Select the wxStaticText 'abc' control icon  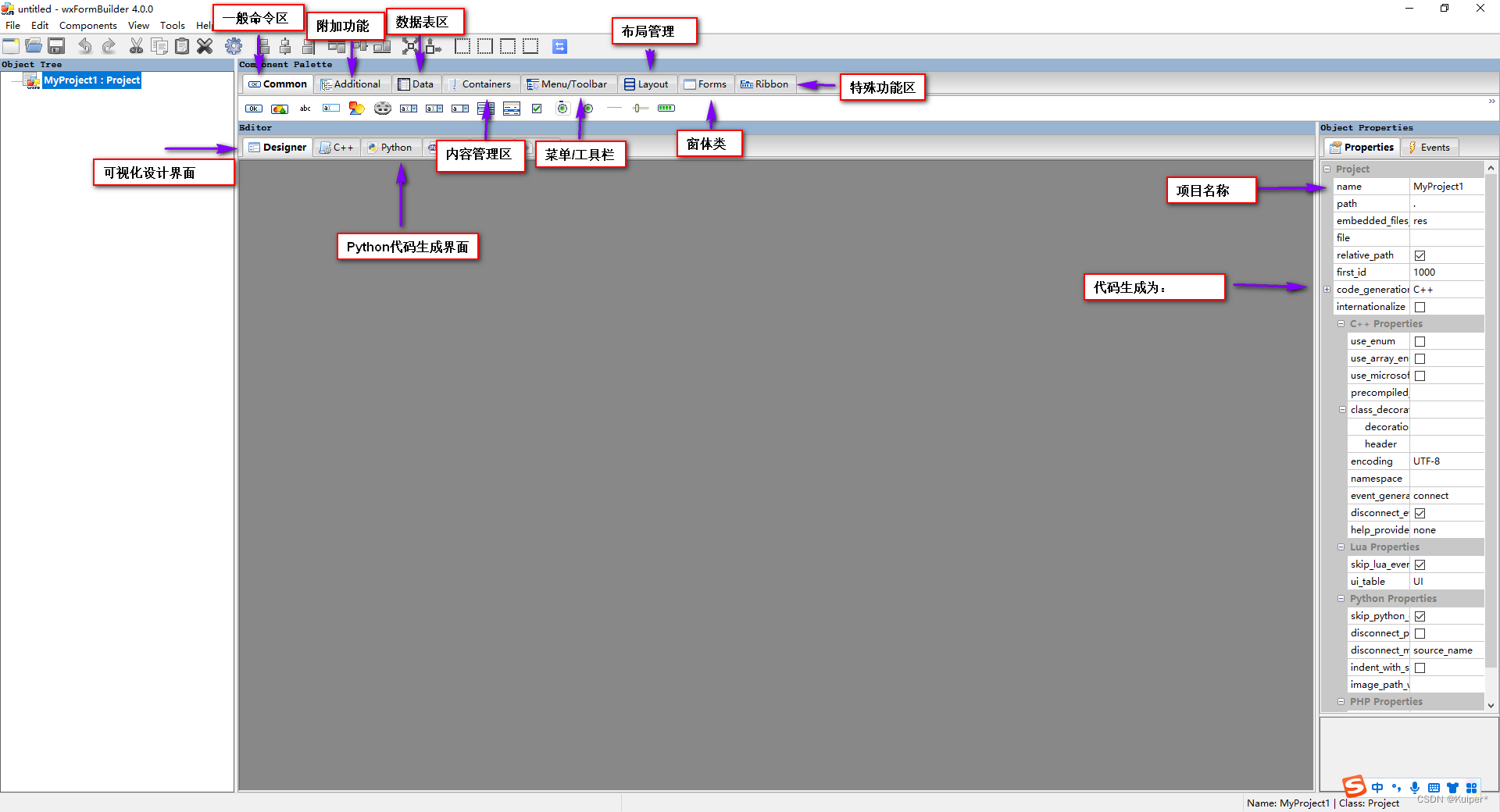coord(305,109)
